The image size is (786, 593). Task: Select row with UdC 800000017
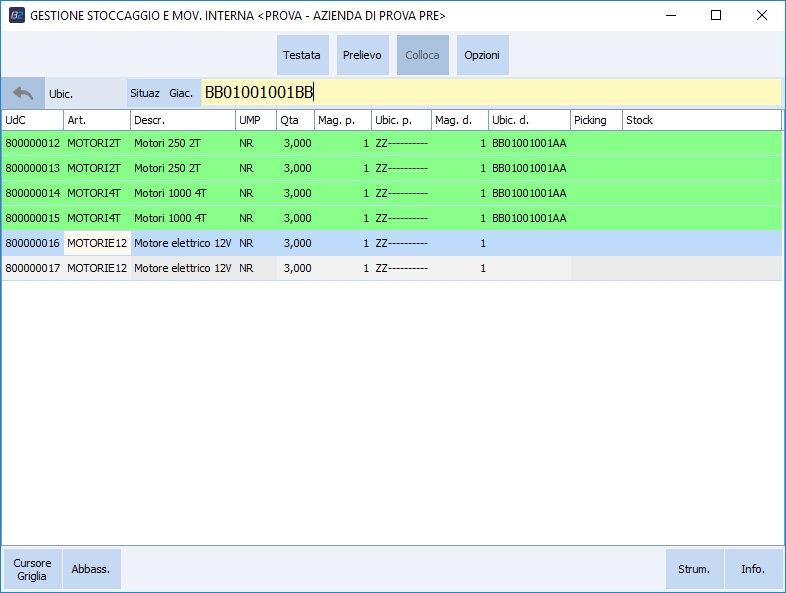[x=33, y=268]
